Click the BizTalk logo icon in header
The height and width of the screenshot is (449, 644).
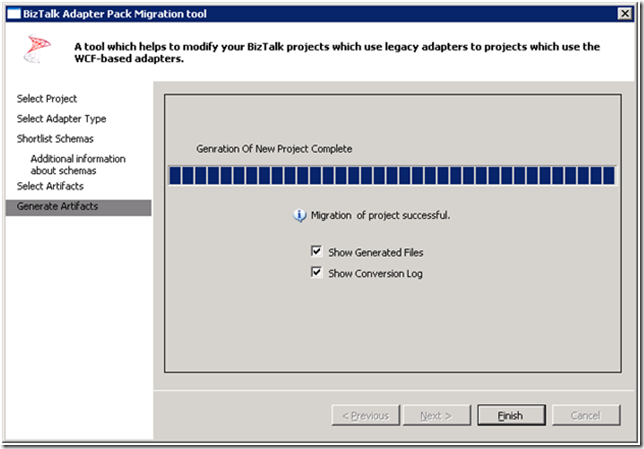pyautogui.click(x=37, y=48)
